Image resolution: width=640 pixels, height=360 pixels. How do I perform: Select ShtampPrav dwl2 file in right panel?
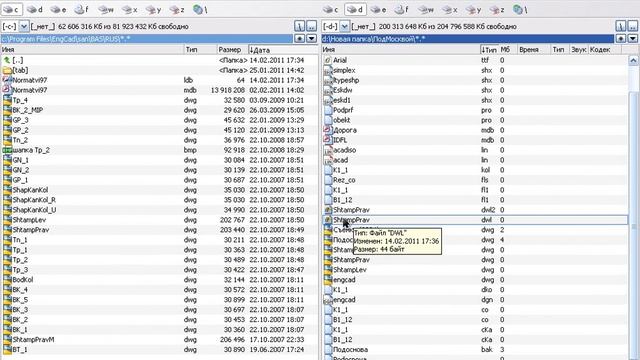pyautogui.click(x=475, y=210)
